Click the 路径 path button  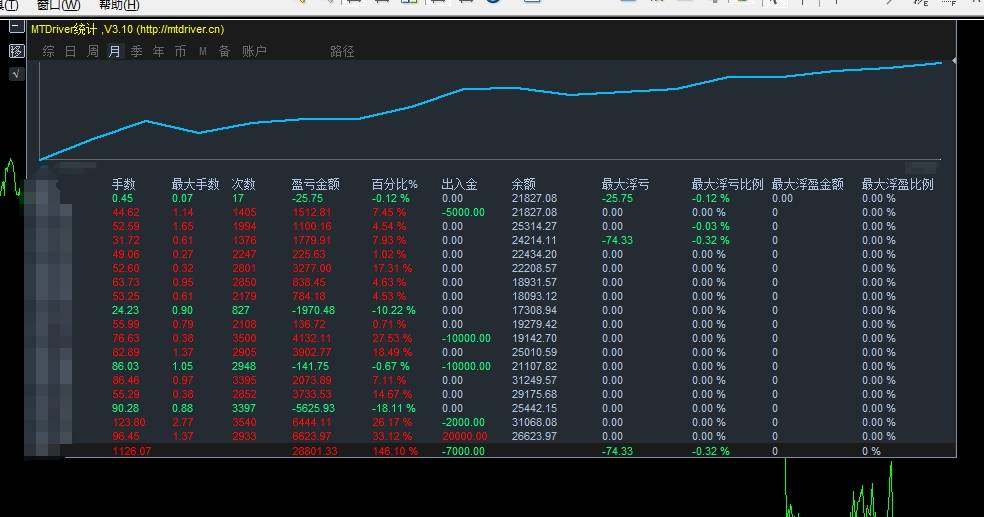tap(342, 51)
